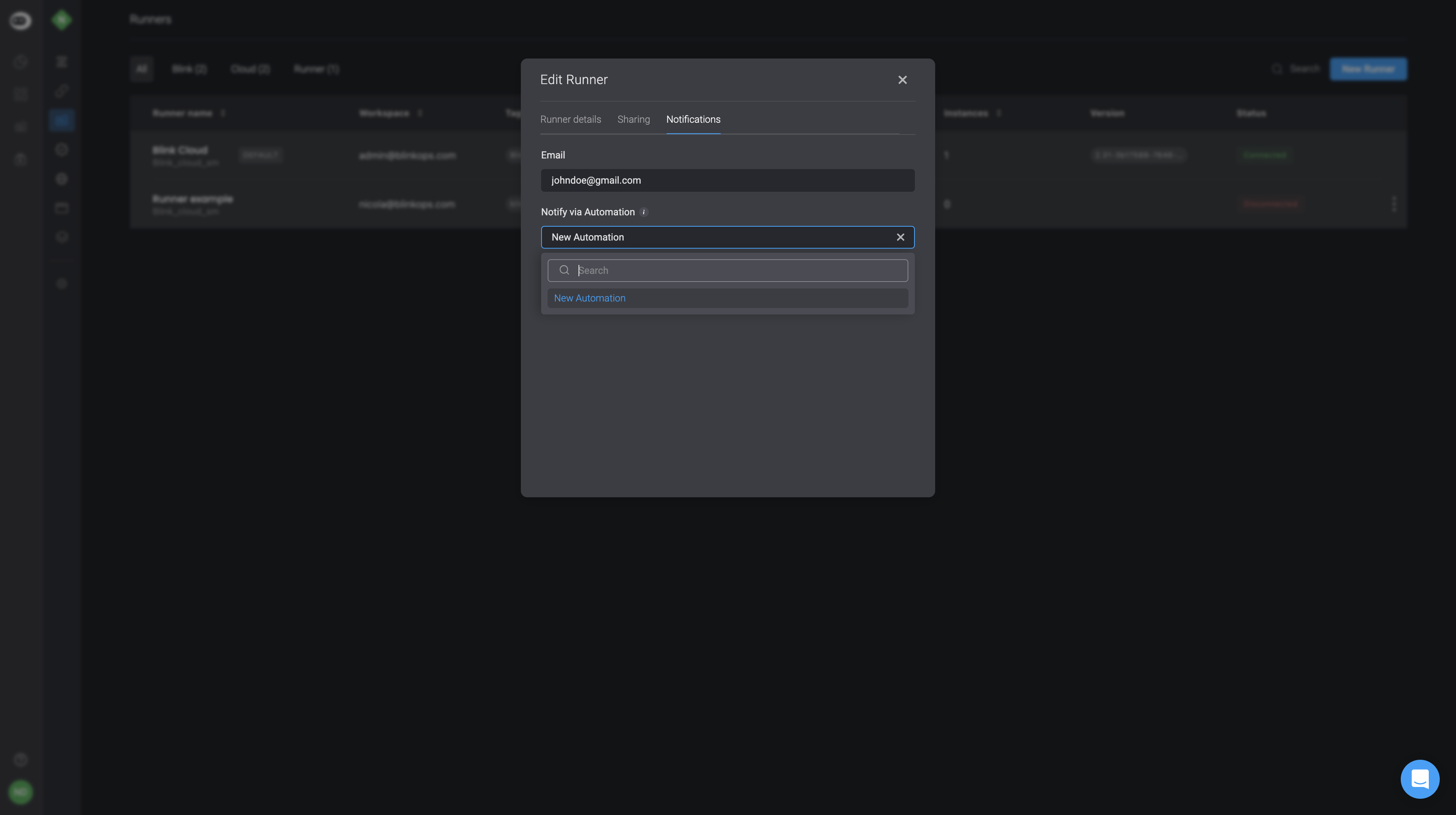Viewport: 1456px width, 815px height.
Task: Click the app logo in top-left corner
Action: click(x=20, y=21)
